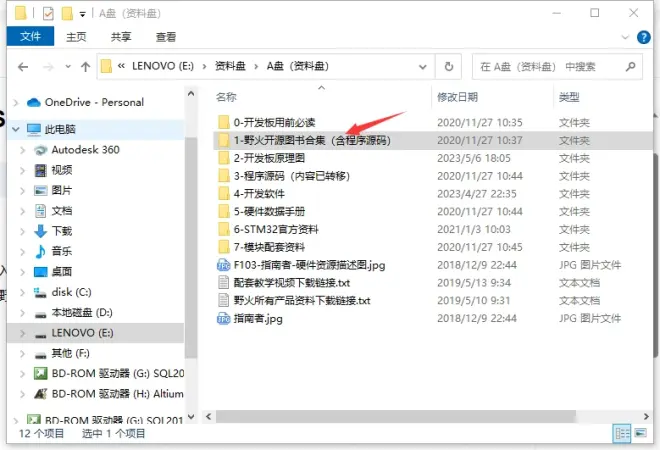Click the file list horizontal scrollbar
Image resolution: width=660 pixels, height=450 pixels.
[396, 416]
